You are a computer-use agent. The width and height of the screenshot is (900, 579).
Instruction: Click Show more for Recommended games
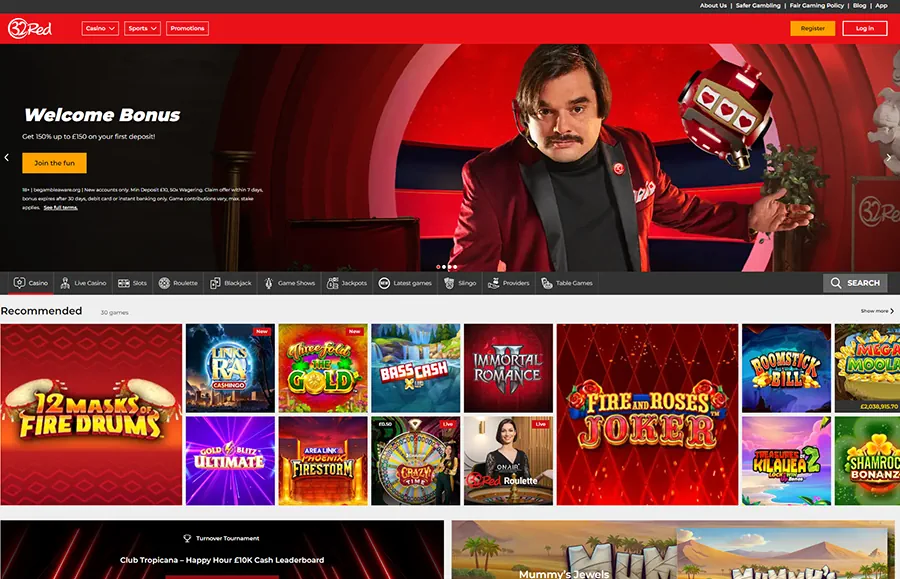pyautogui.click(x=877, y=311)
